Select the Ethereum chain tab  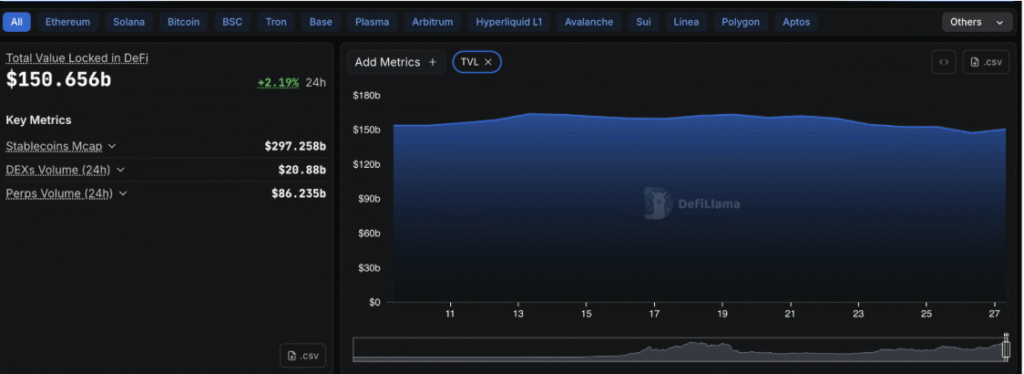tap(68, 22)
